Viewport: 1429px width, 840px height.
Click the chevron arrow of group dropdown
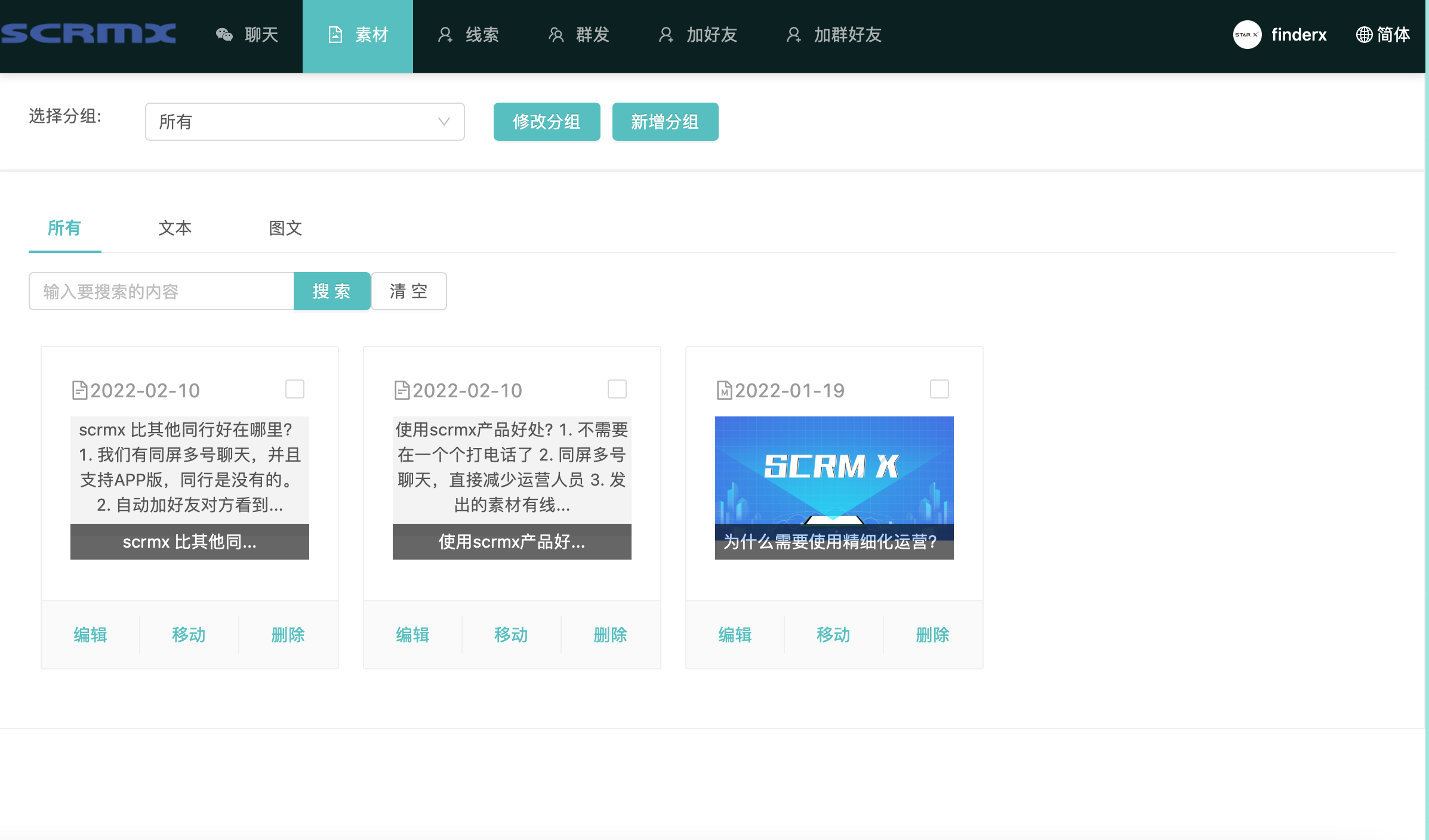tap(444, 122)
